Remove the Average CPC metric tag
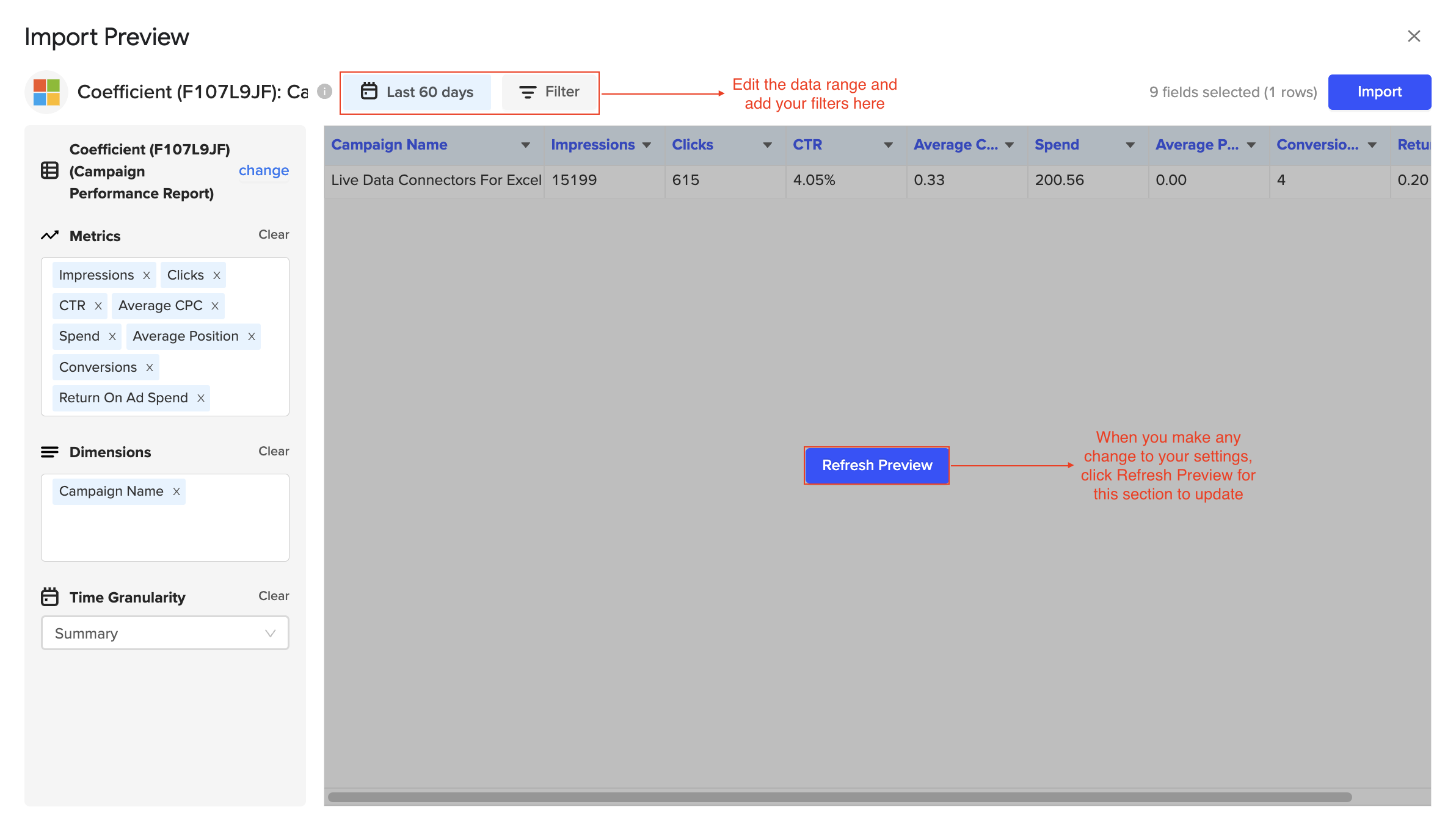 [x=215, y=306]
